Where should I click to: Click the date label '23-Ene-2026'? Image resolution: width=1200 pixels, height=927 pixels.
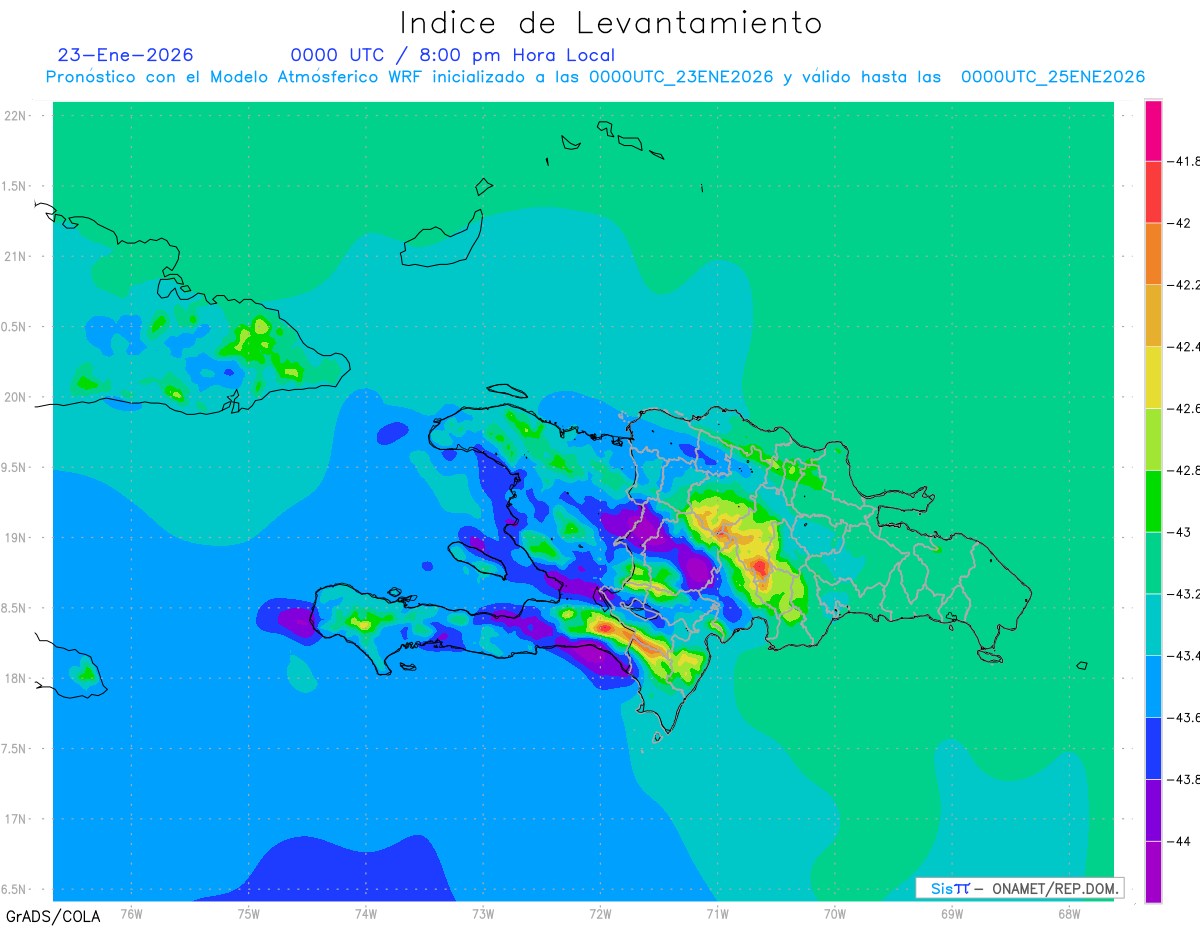[125, 55]
